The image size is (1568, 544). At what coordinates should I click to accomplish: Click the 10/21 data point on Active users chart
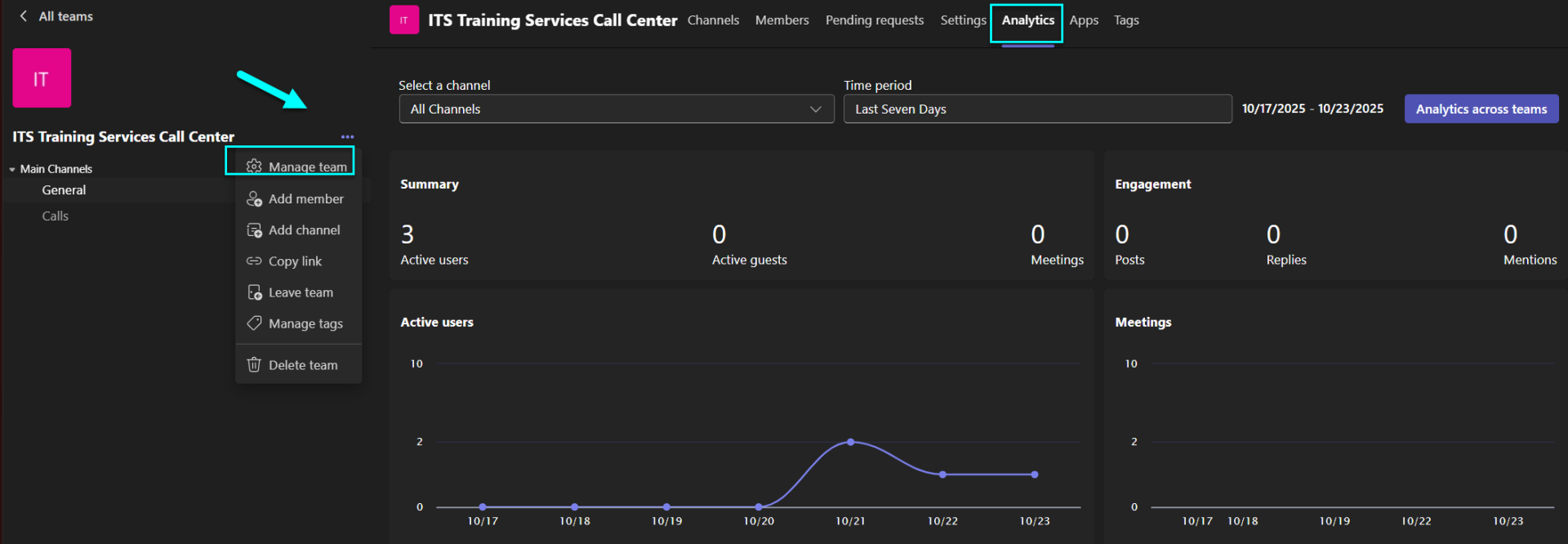coord(850,442)
